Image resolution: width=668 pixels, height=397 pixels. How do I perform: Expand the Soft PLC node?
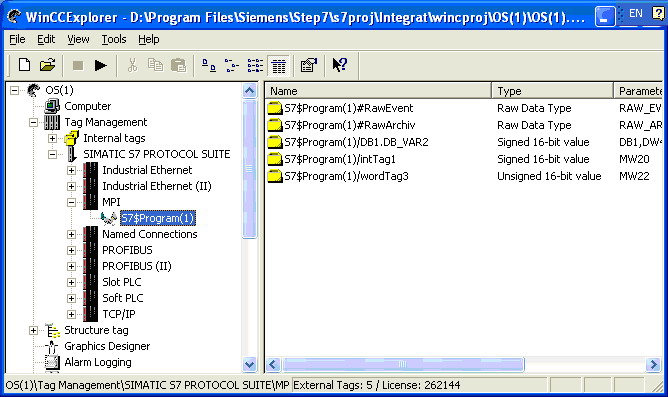pyautogui.click(x=72, y=298)
